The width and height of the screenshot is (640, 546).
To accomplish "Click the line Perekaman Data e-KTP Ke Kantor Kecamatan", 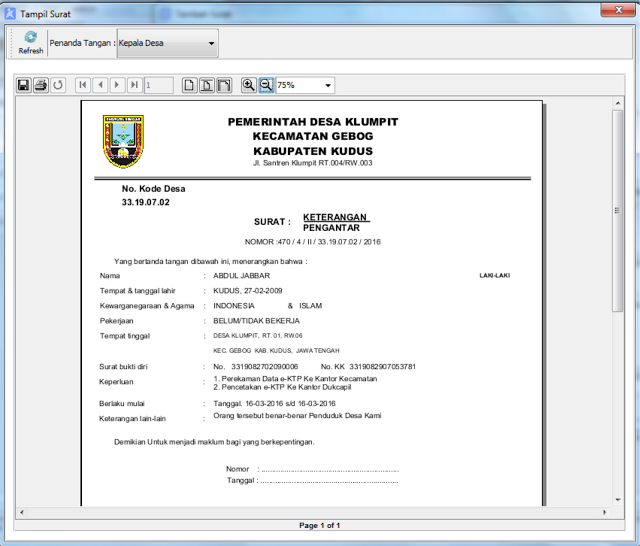I will click(295, 379).
